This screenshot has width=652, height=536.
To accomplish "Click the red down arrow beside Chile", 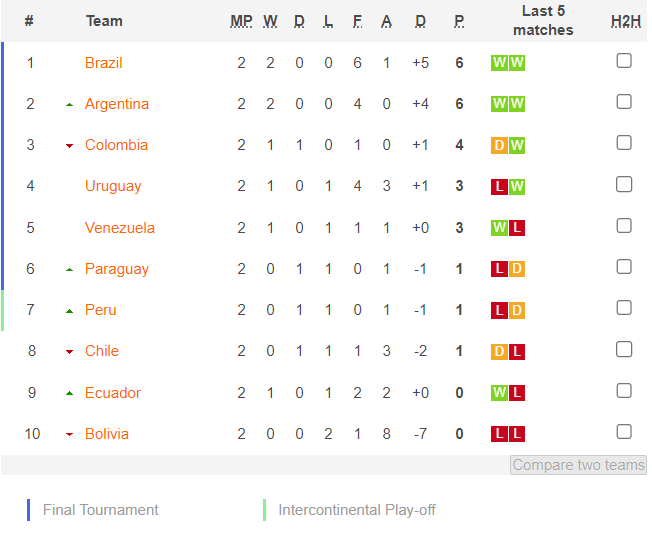I will (x=69, y=352).
